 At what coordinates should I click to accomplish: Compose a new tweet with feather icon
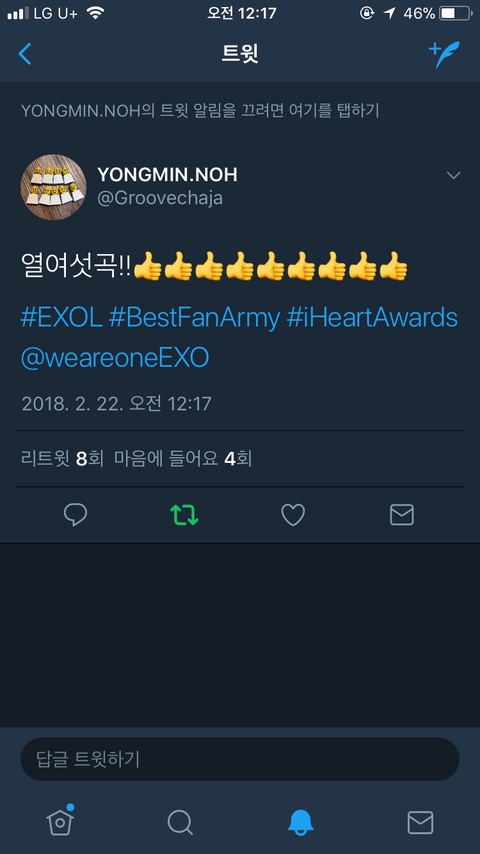(444, 54)
